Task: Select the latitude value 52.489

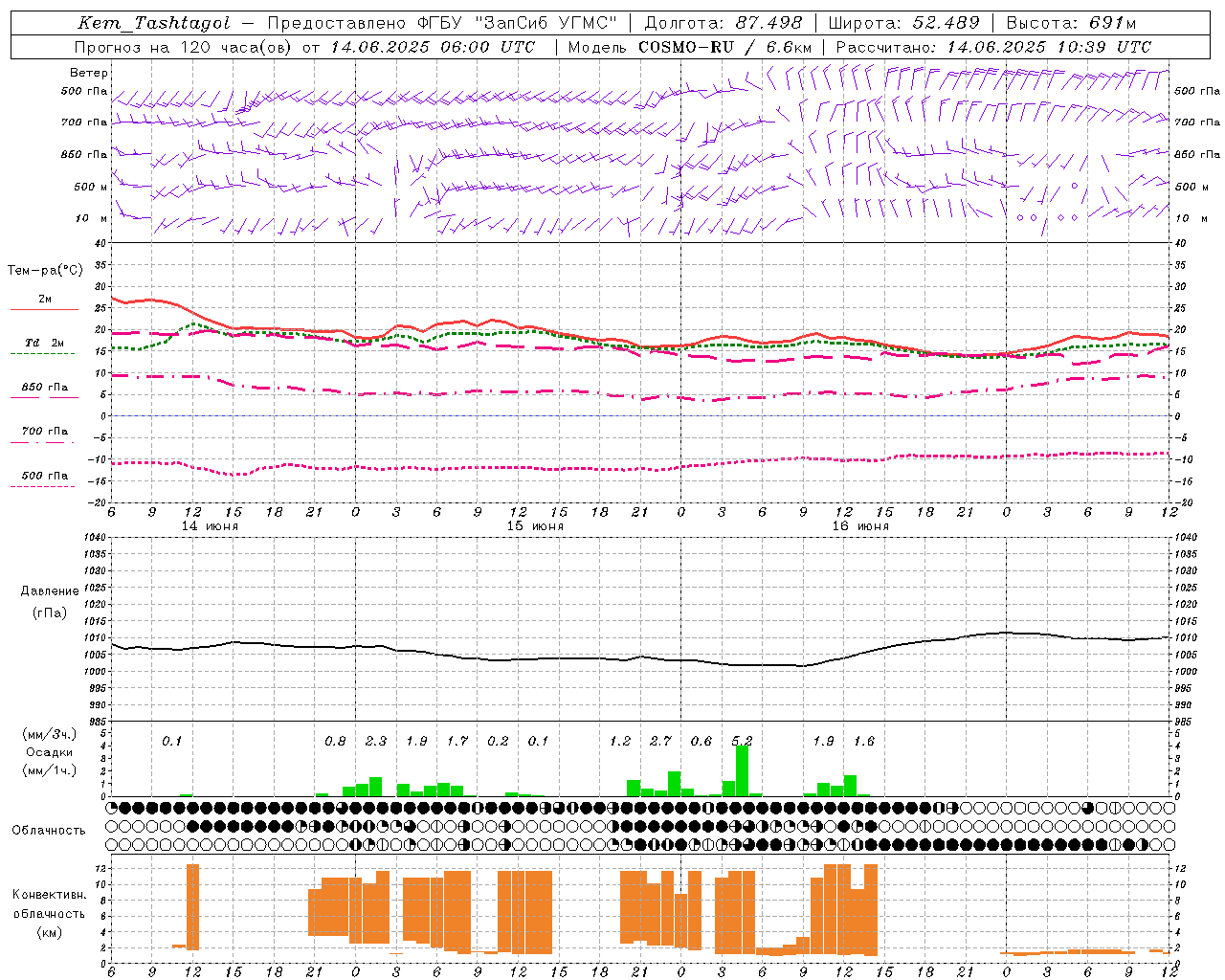Action: click(946, 23)
